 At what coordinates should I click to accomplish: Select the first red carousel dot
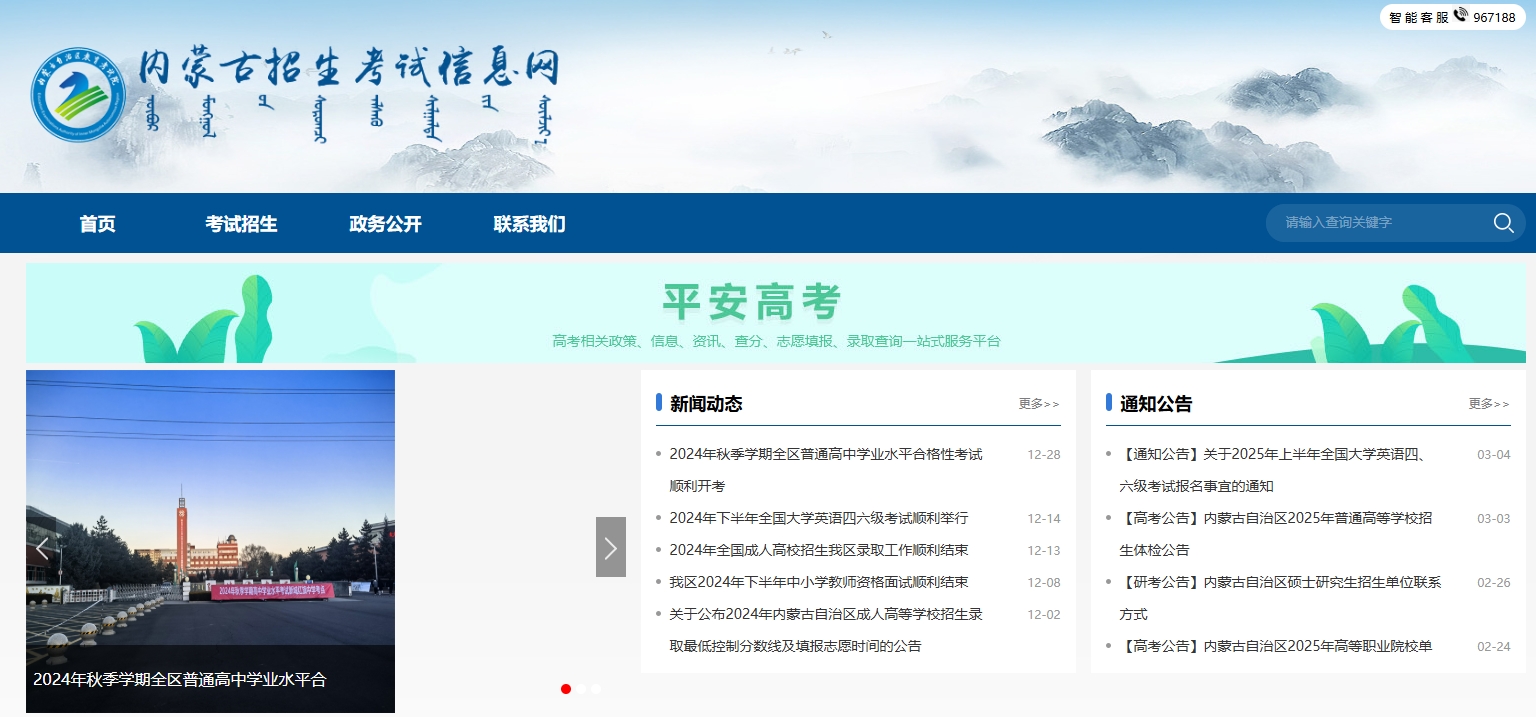(566, 689)
